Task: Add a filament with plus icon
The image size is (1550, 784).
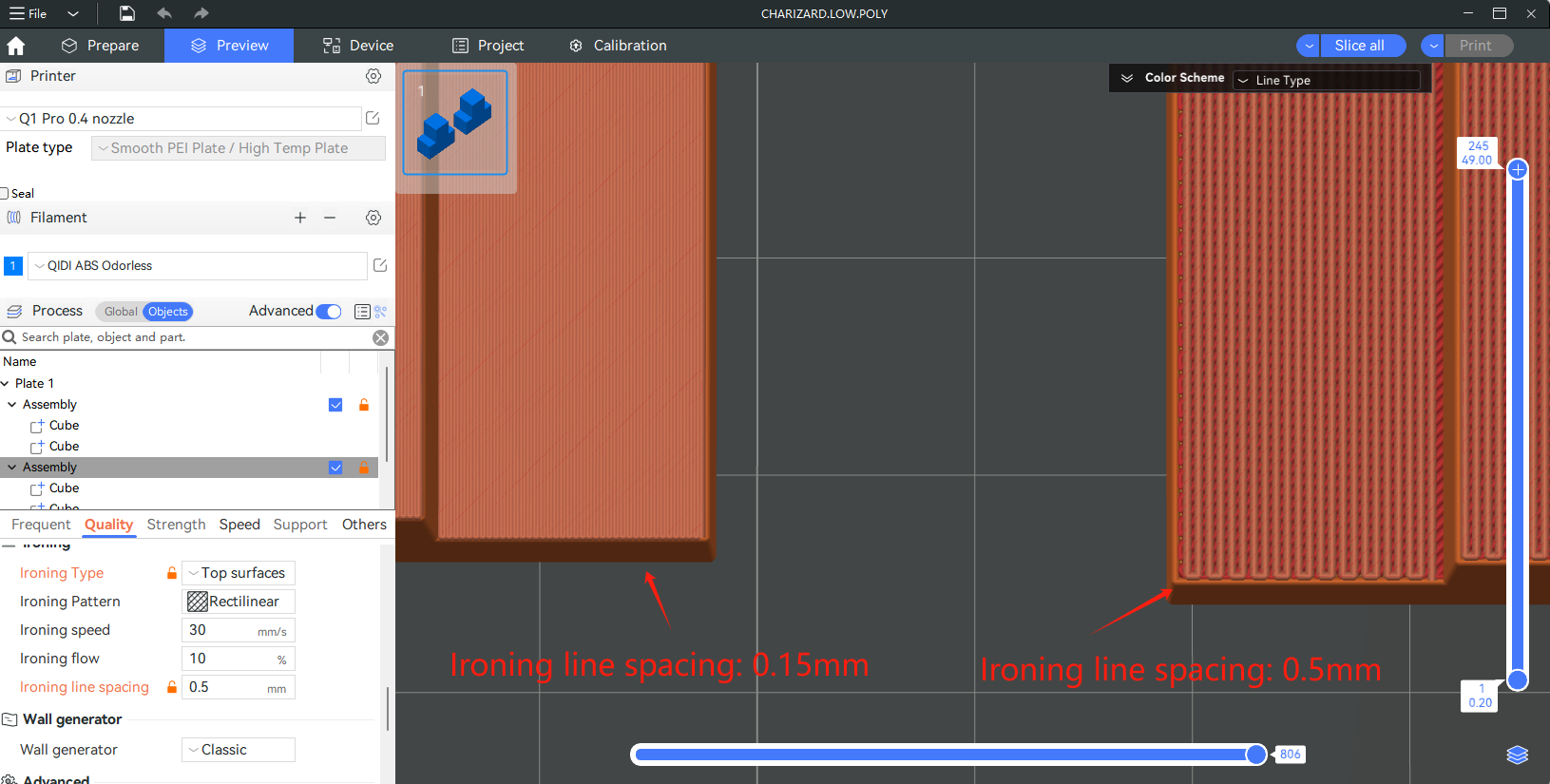Action: pos(300,218)
